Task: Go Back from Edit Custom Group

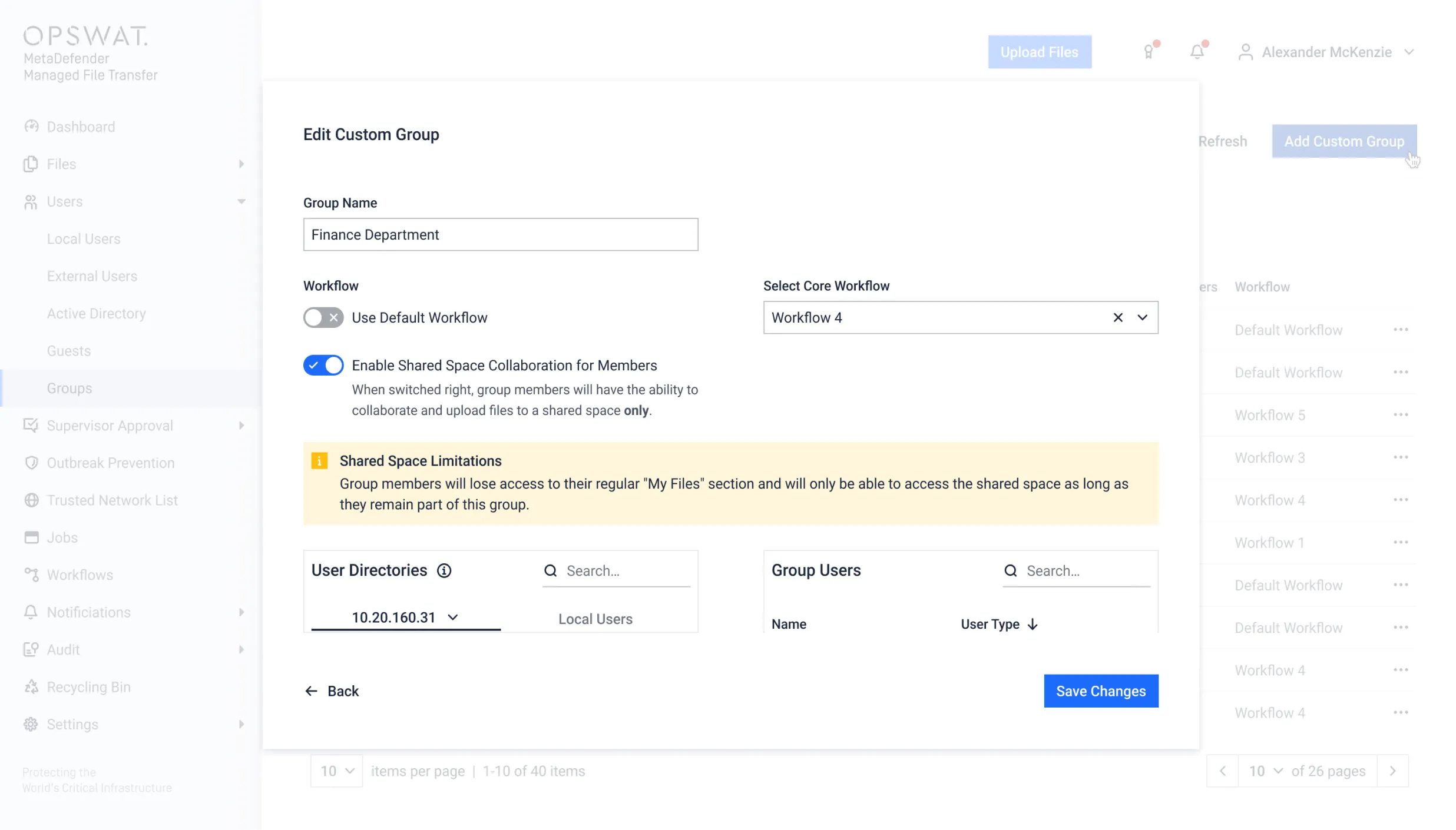Action: (332, 691)
